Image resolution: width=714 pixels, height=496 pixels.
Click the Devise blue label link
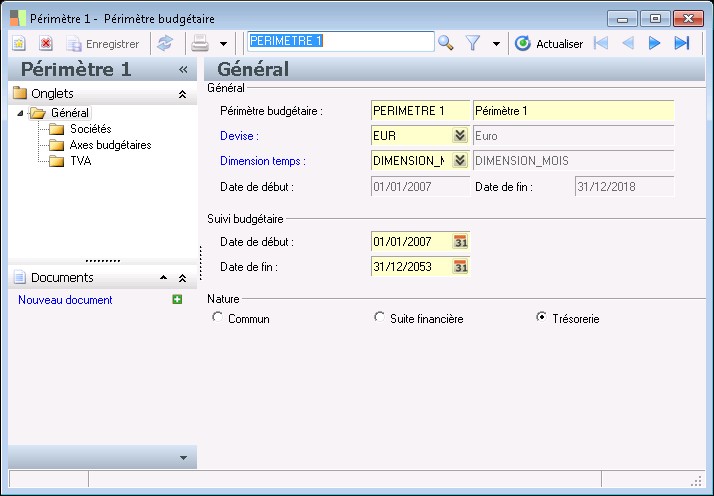coord(239,136)
